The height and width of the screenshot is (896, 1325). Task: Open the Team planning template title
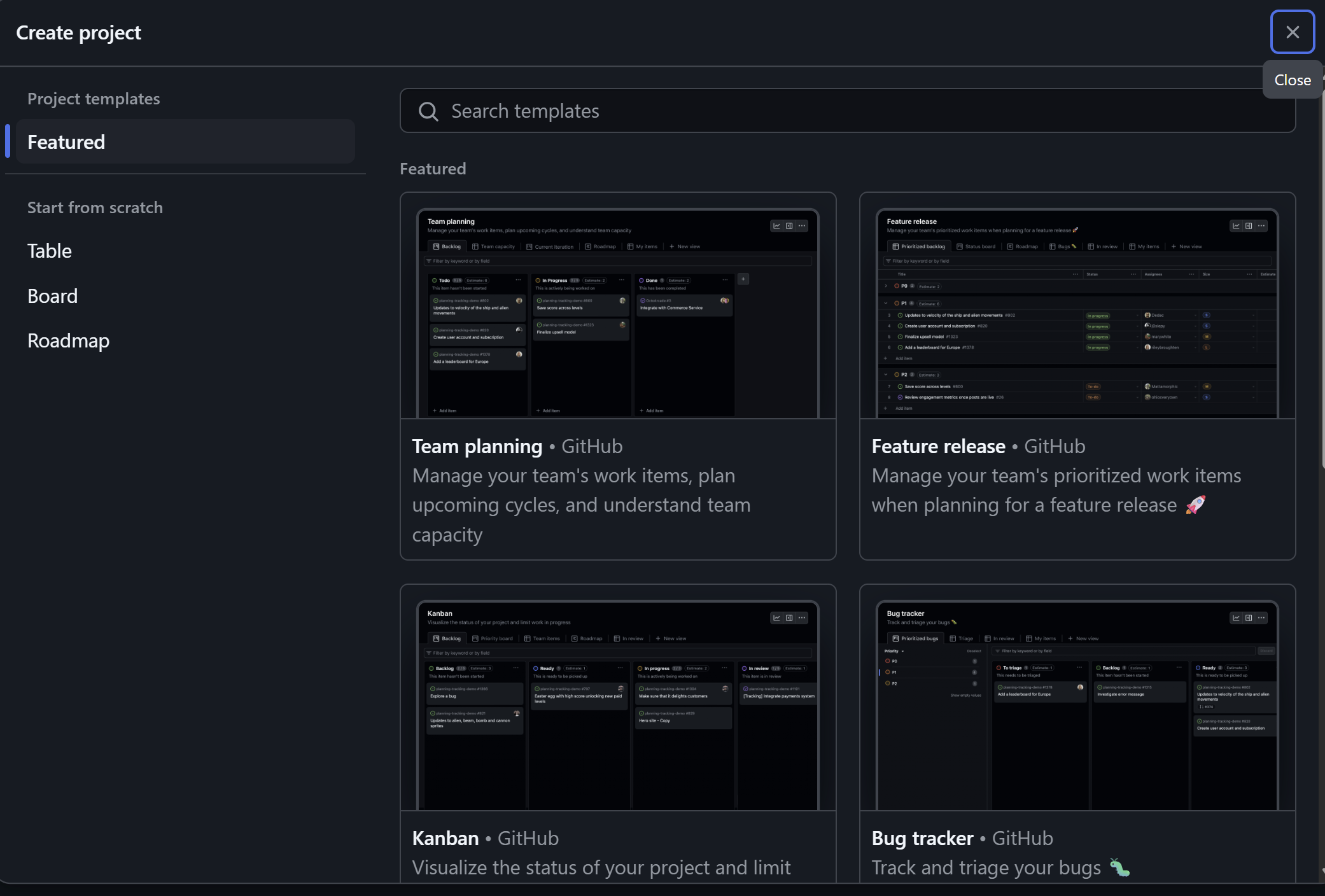(x=477, y=446)
